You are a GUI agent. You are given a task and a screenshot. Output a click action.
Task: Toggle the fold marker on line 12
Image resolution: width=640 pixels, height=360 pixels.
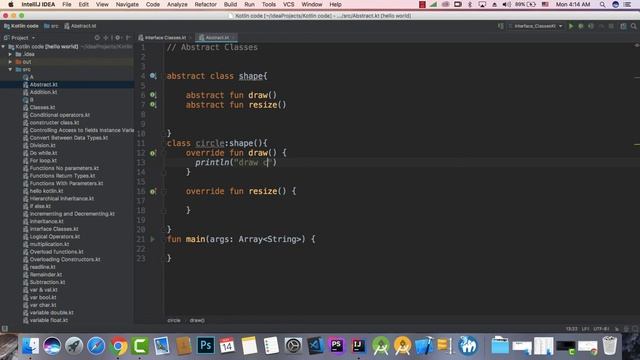164,153
